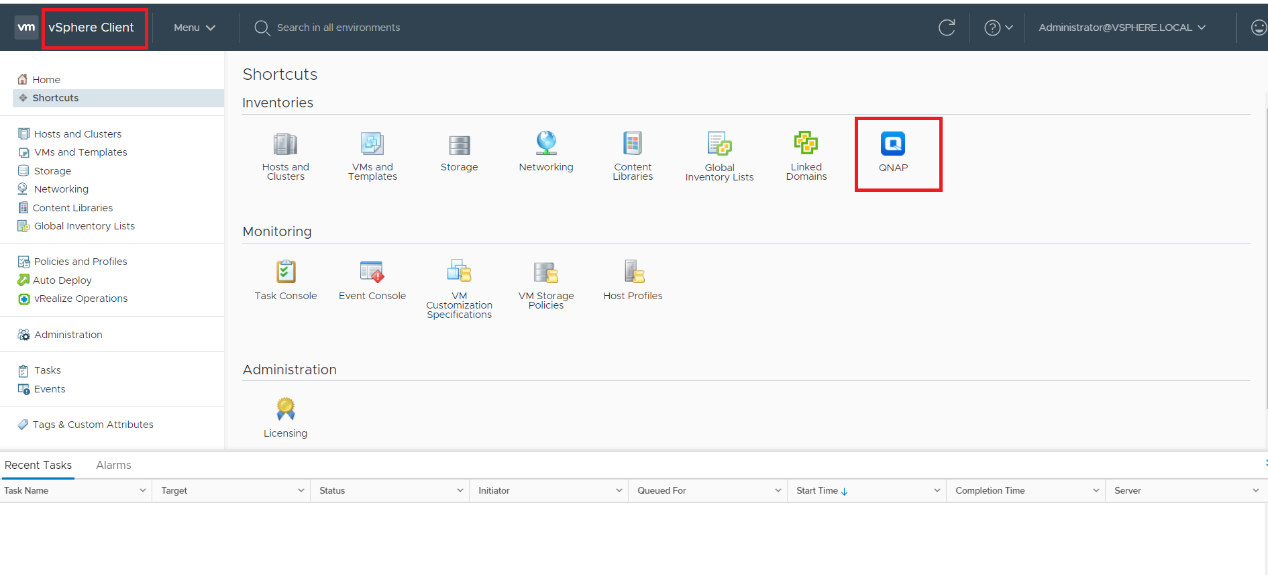Open Events in sidebar

coord(41,389)
